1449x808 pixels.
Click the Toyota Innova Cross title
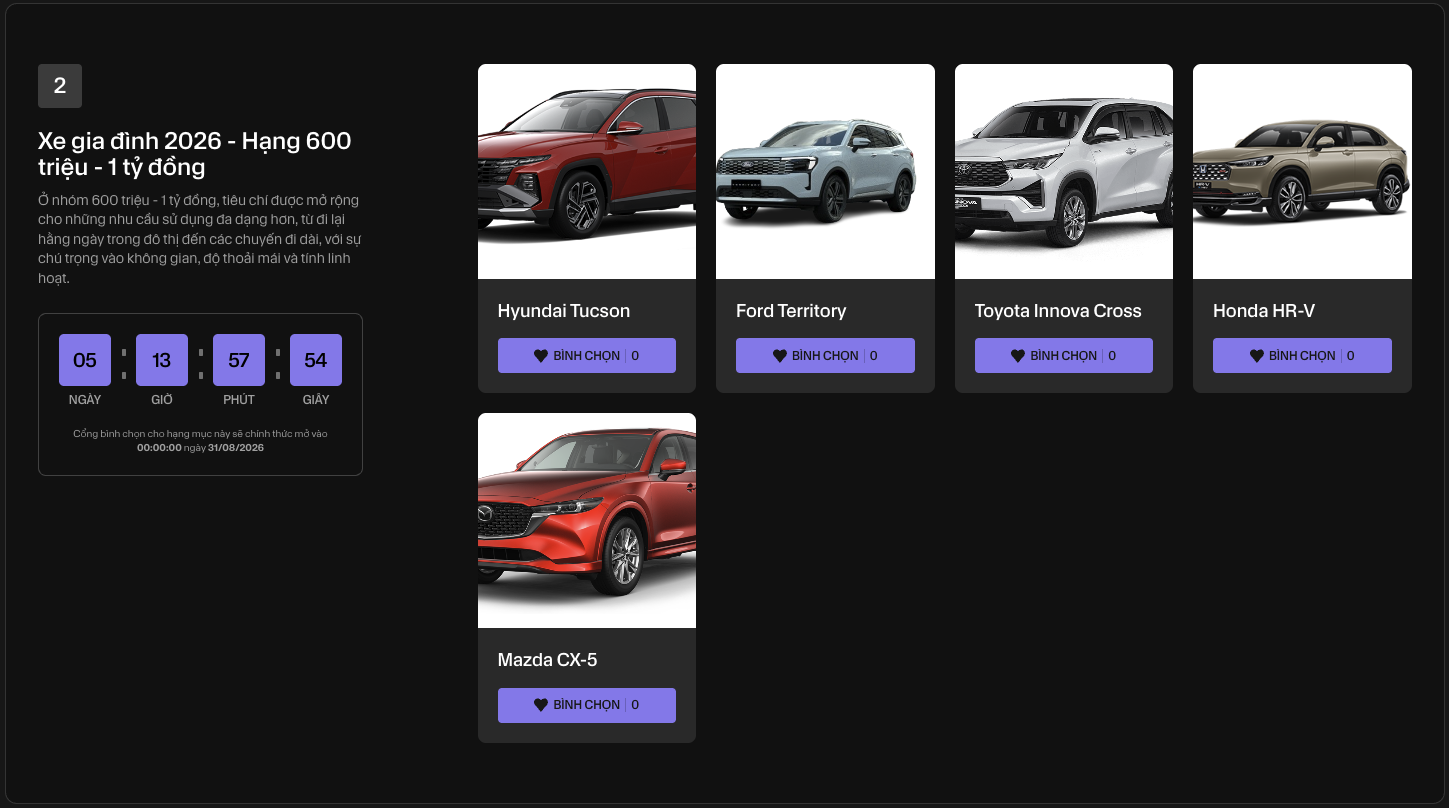pos(1058,311)
